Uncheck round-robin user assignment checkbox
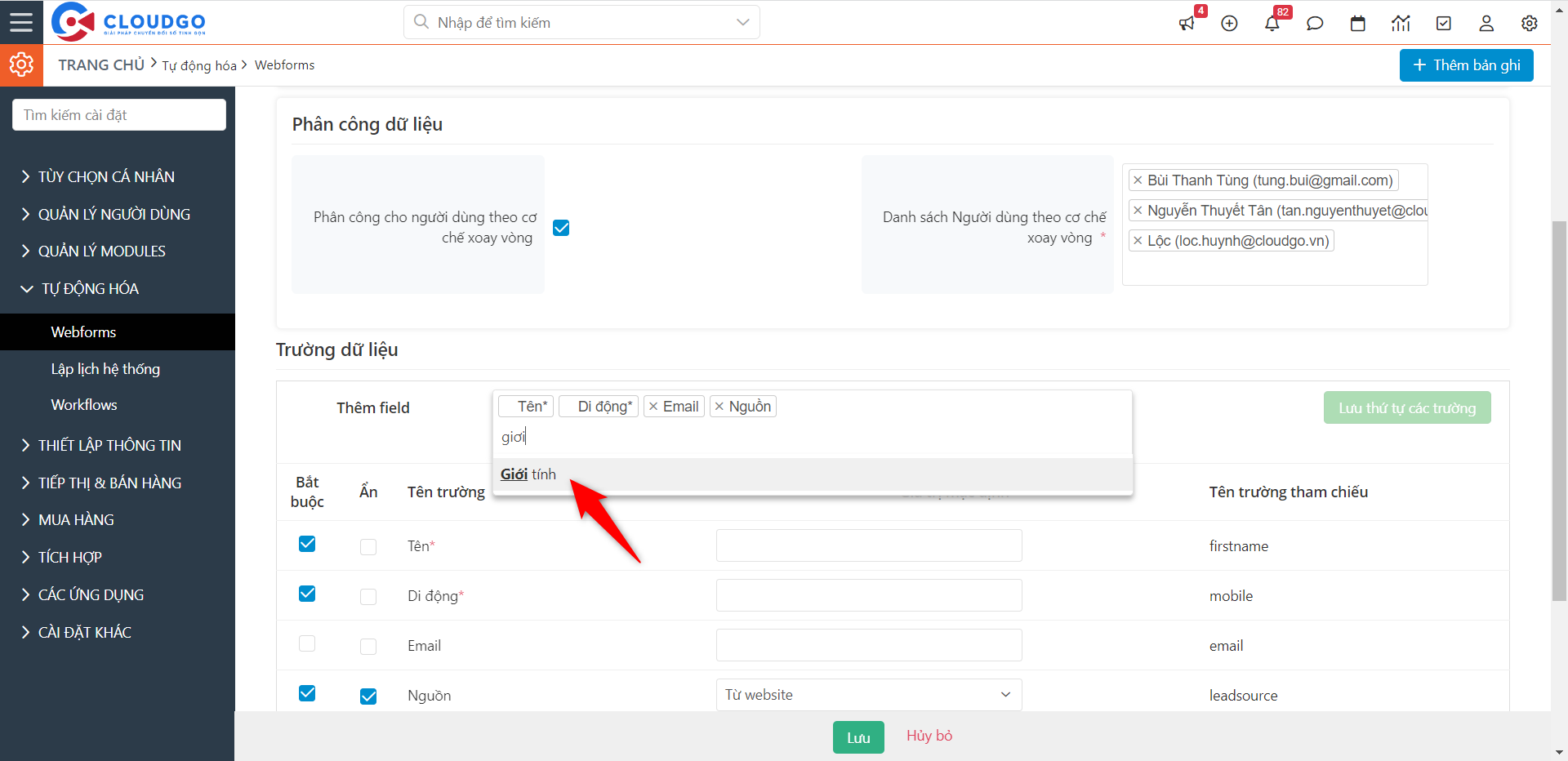This screenshot has height=761, width=1568. [561, 228]
